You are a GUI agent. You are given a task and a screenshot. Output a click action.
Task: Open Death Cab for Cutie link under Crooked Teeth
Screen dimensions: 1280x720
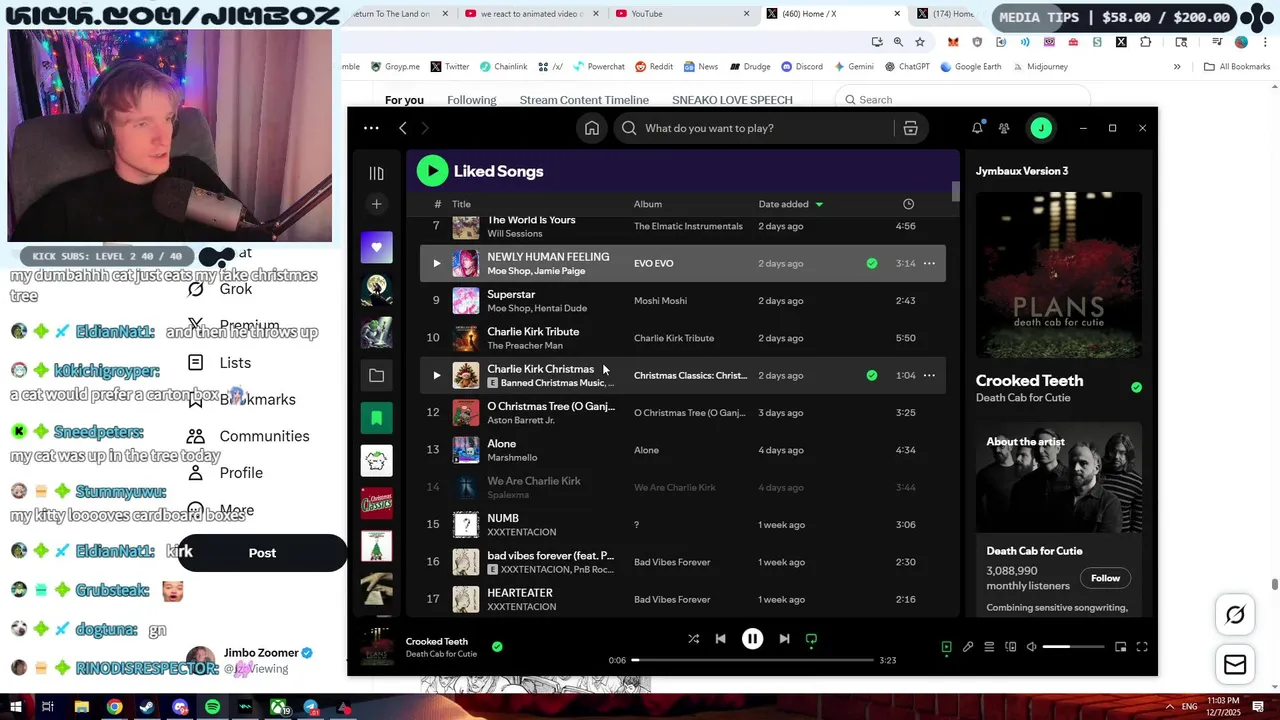click(1023, 398)
